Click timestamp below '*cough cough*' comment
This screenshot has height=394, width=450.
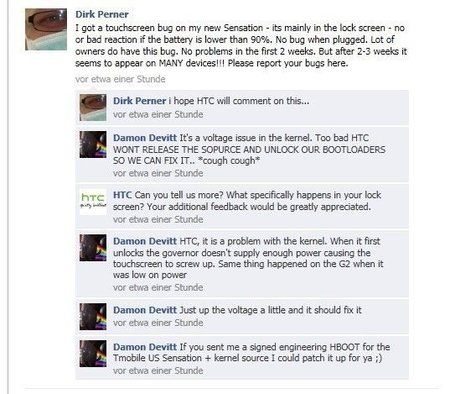click(x=158, y=173)
